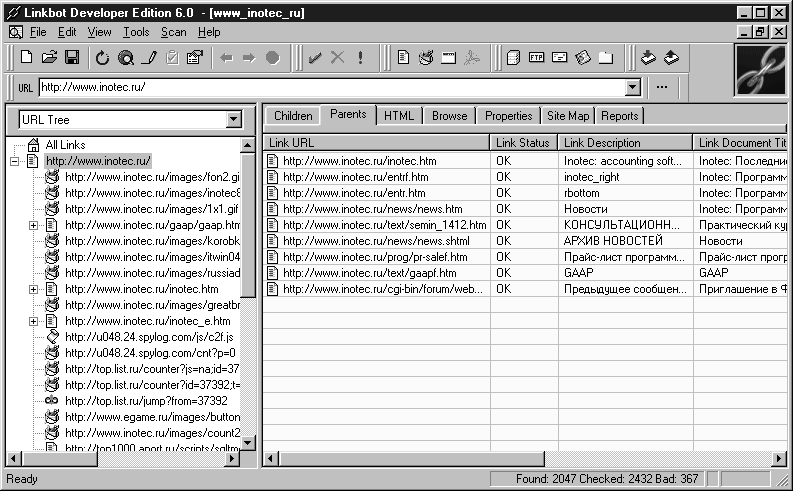This screenshot has height=491, width=793.
Task: Open the Help menu
Action: click(209, 32)
